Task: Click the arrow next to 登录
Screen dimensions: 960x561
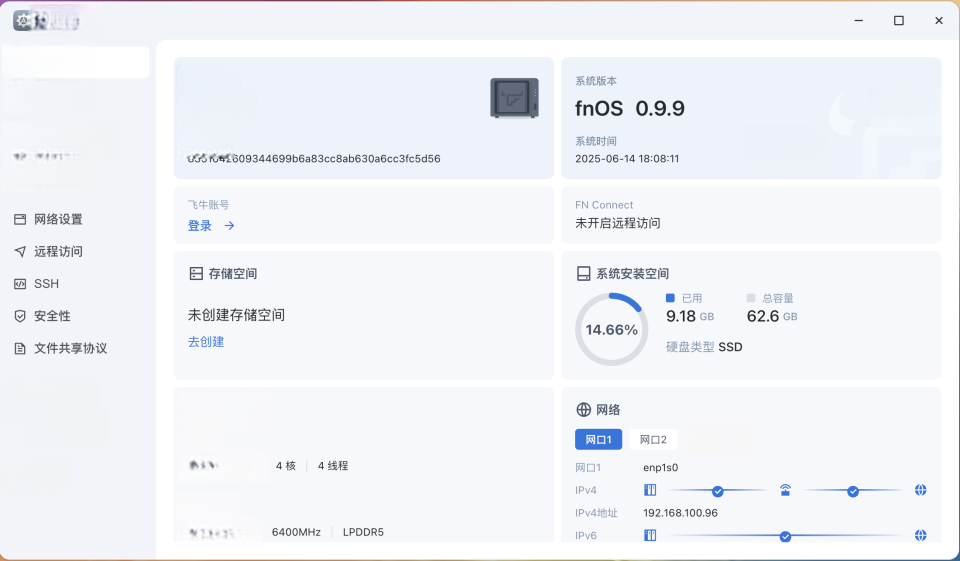Action: [230, 225]
